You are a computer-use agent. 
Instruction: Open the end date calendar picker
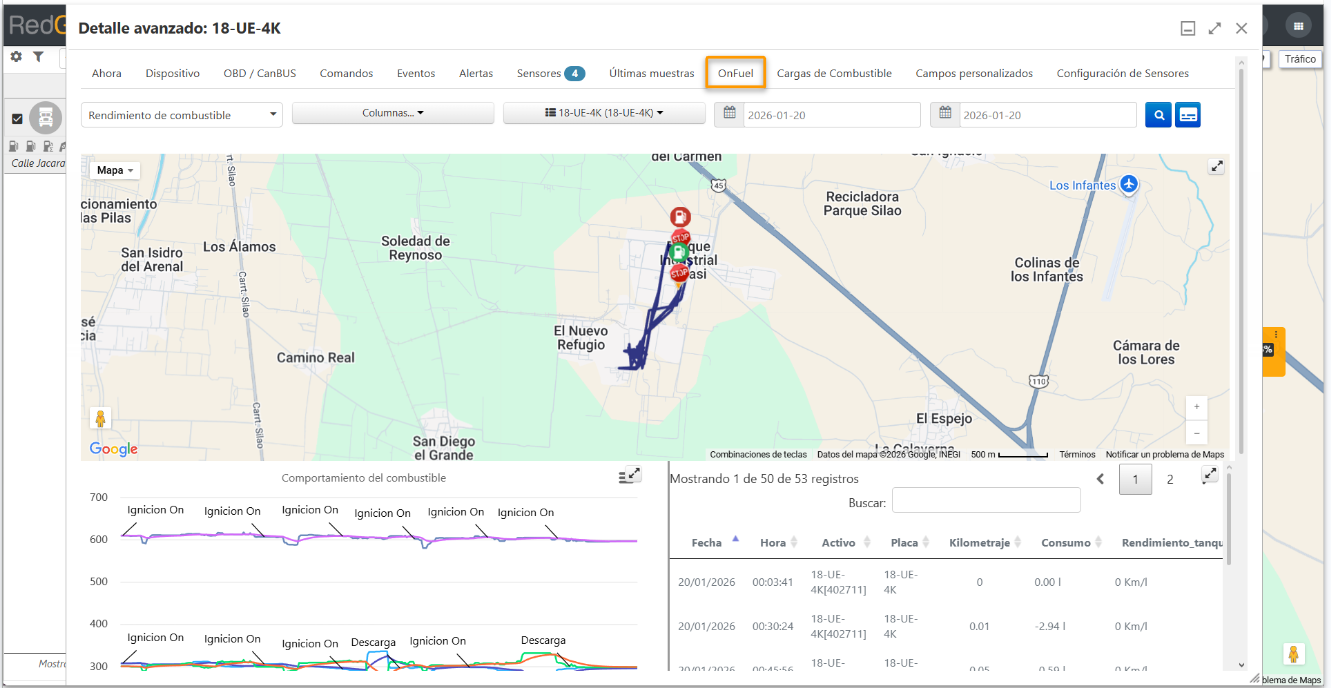[x=945, y=115]
